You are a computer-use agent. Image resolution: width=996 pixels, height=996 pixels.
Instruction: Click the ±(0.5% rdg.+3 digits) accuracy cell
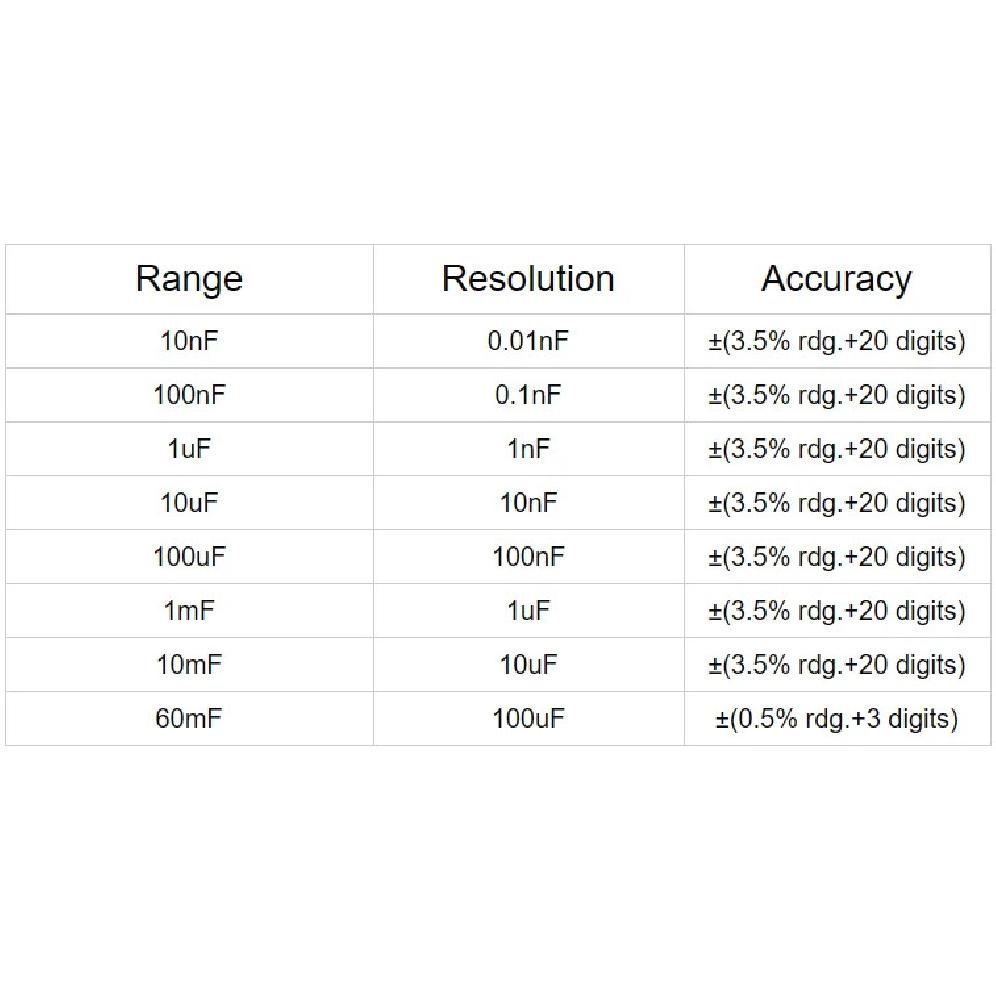click(x=837, y=719)
